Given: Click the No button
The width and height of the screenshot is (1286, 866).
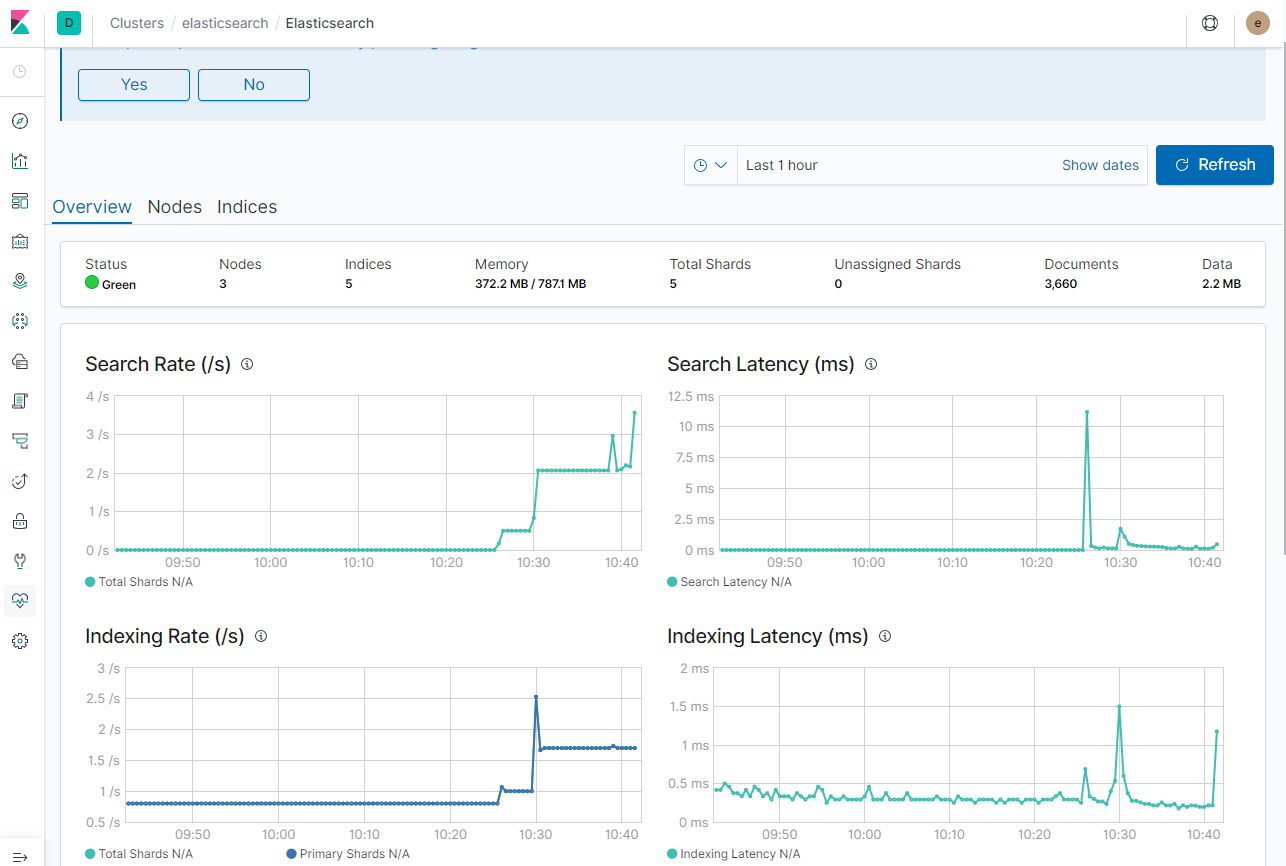Looking at the screenshot, I should coord(254,85).
